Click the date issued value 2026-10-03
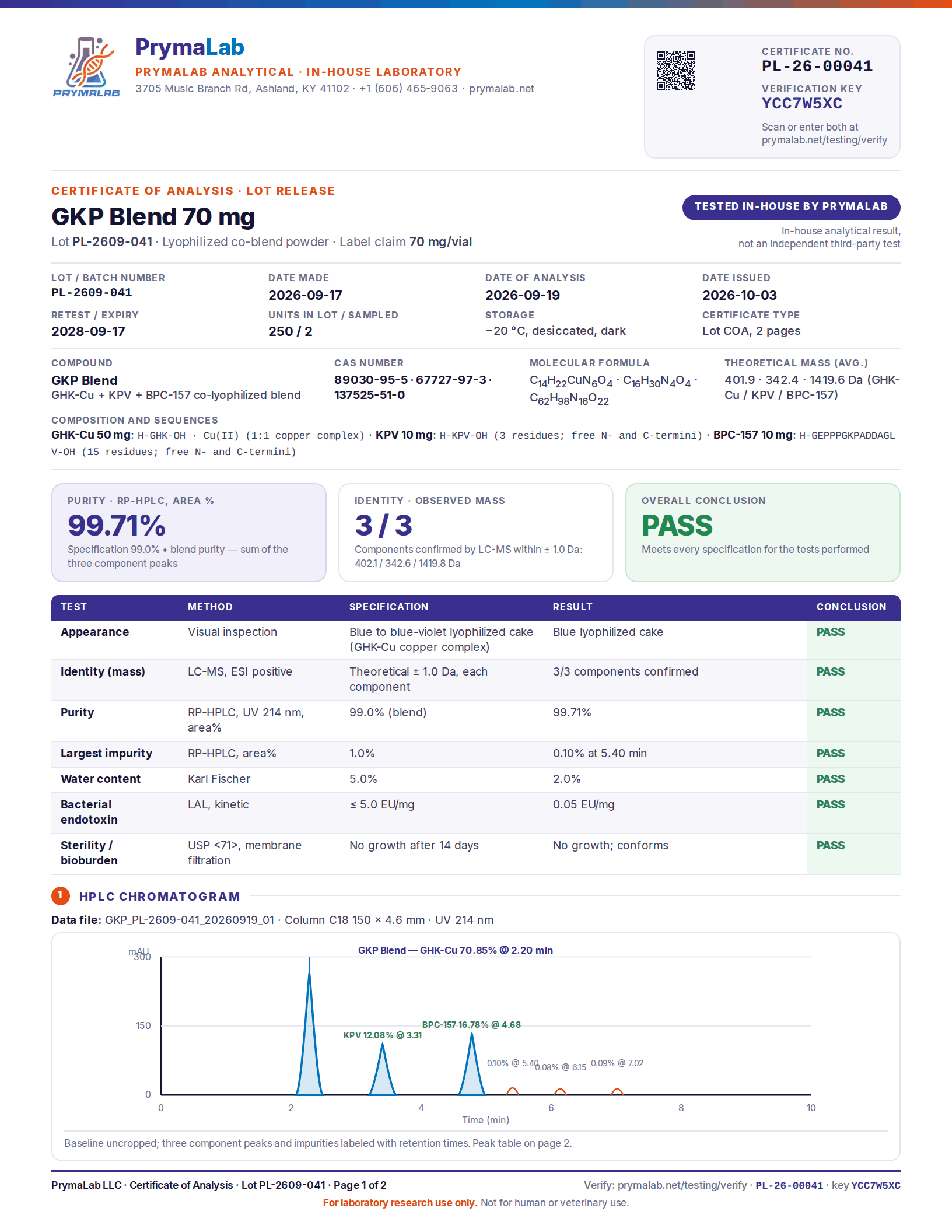This screenshot has height=1232, width=952. (739, 295)
